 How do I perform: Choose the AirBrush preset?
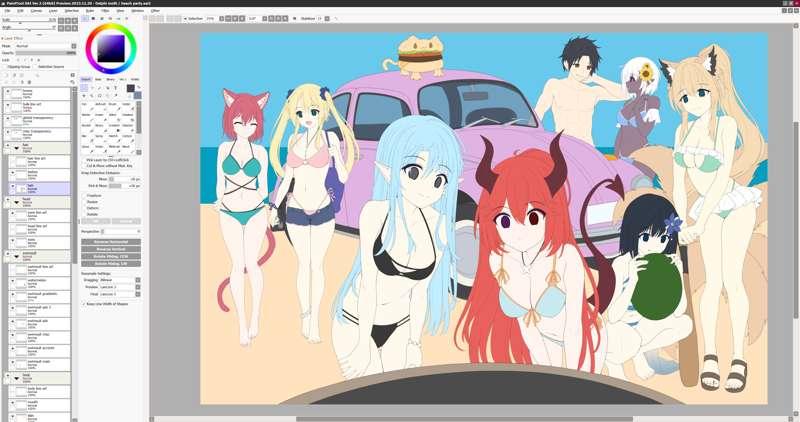(101, 108)
